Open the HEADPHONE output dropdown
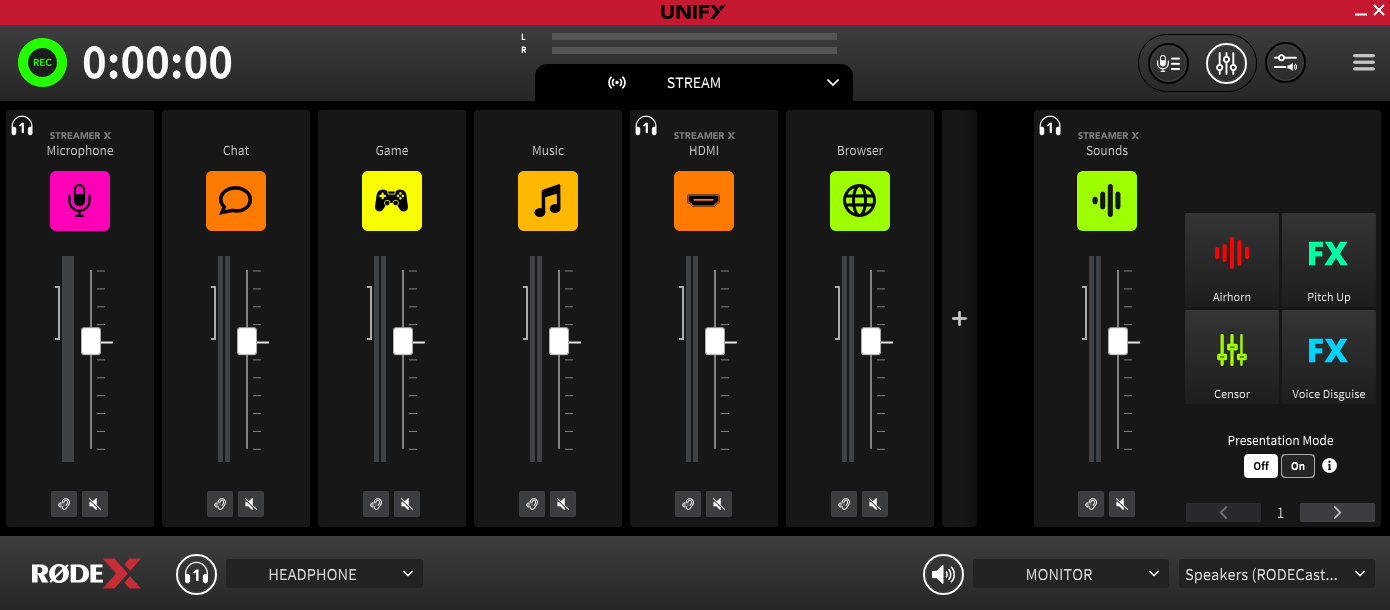This screenshot has height=610, width=1390. pos(324,574)
